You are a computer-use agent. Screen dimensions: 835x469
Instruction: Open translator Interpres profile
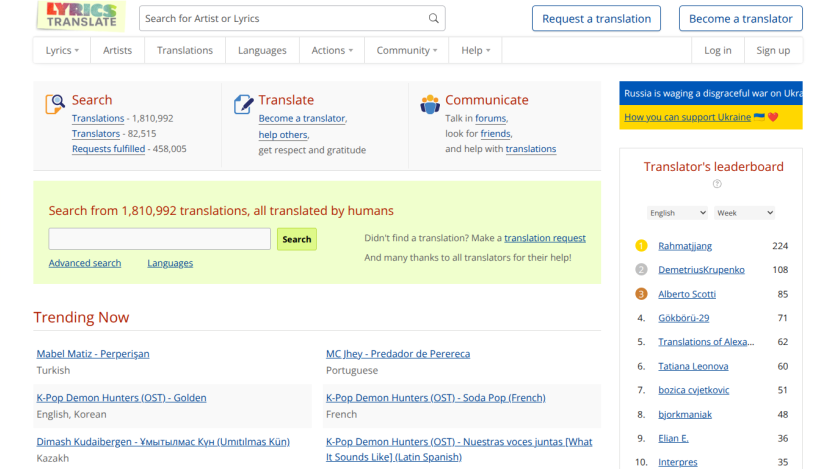tap(678, 462)
